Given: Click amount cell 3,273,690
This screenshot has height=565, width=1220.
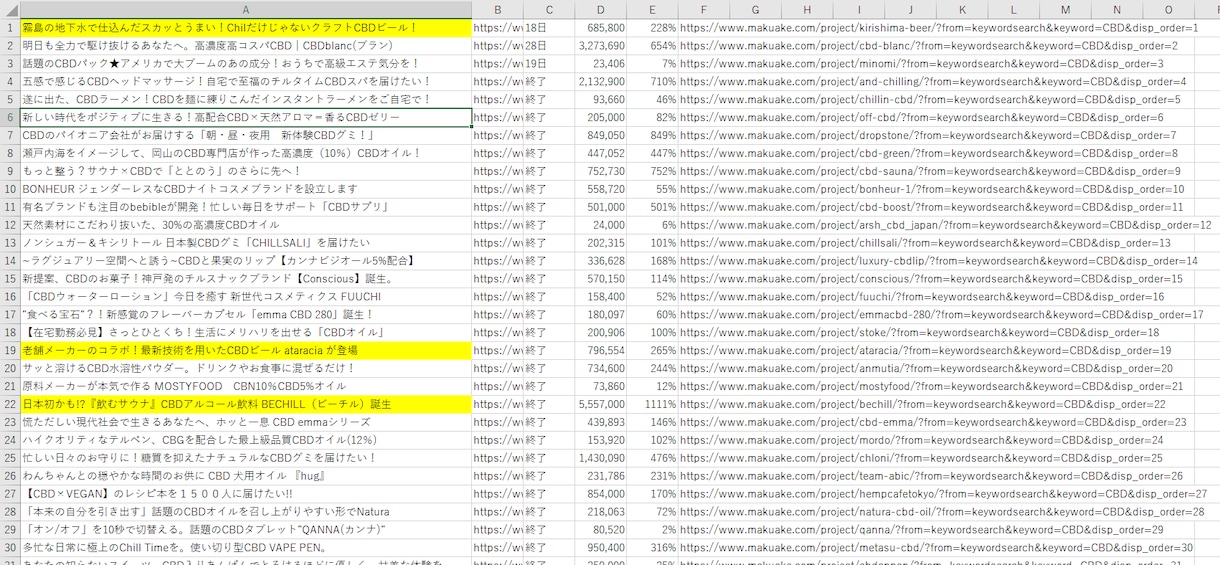Looking at the screenshot, I should 600,46.
